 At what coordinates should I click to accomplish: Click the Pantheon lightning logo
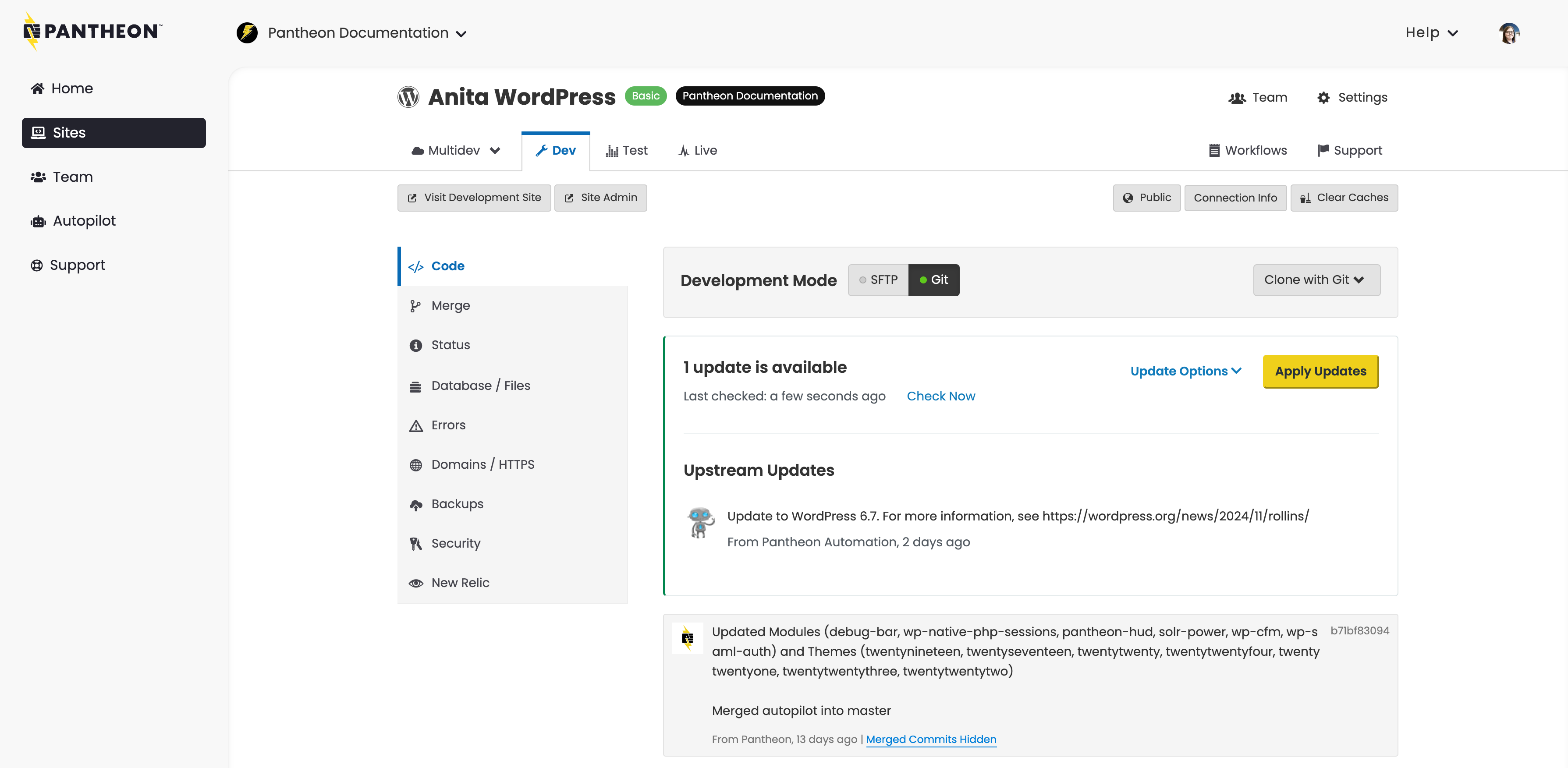coord(91,31)
